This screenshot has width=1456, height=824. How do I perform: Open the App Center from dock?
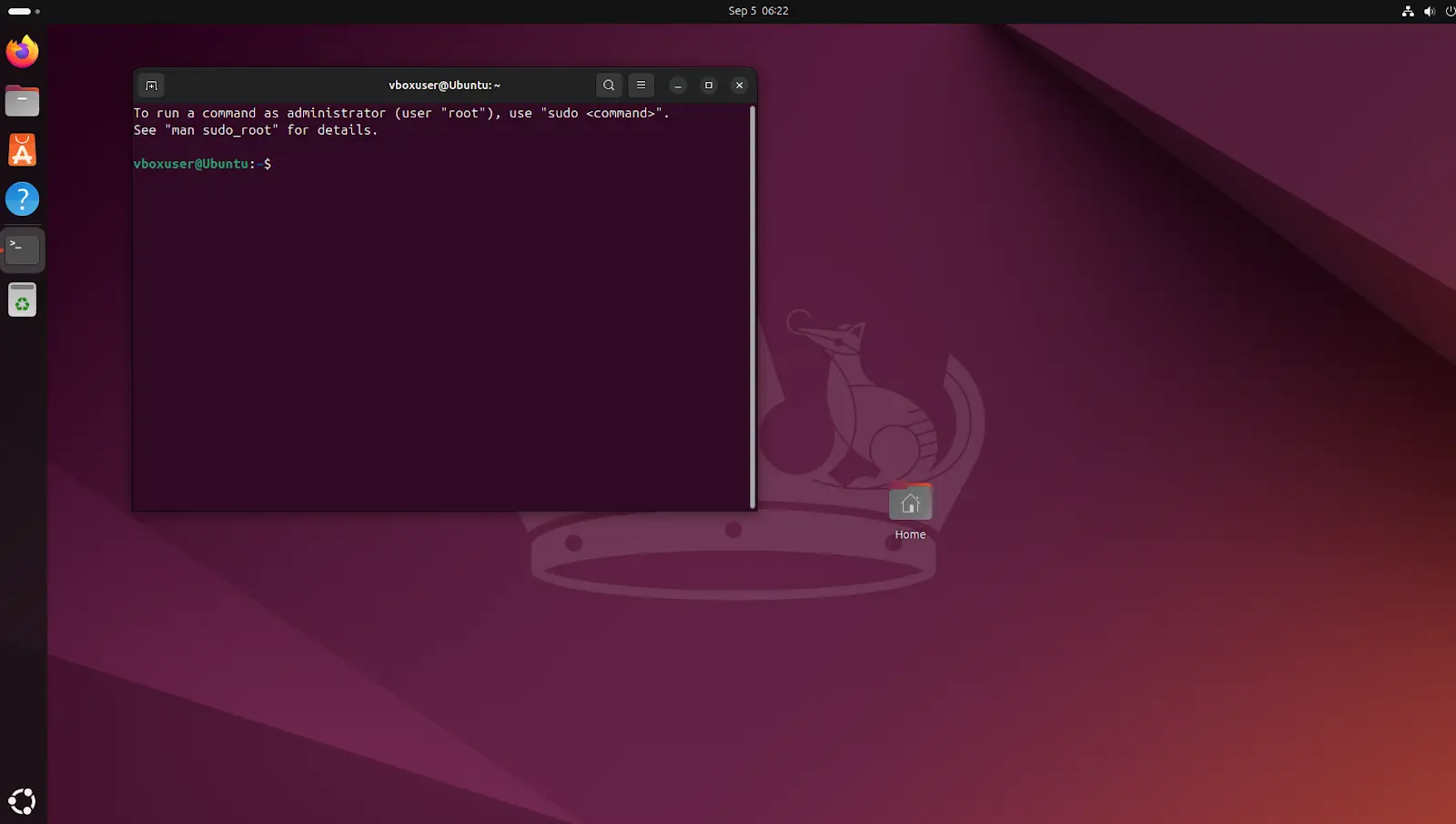22,150
